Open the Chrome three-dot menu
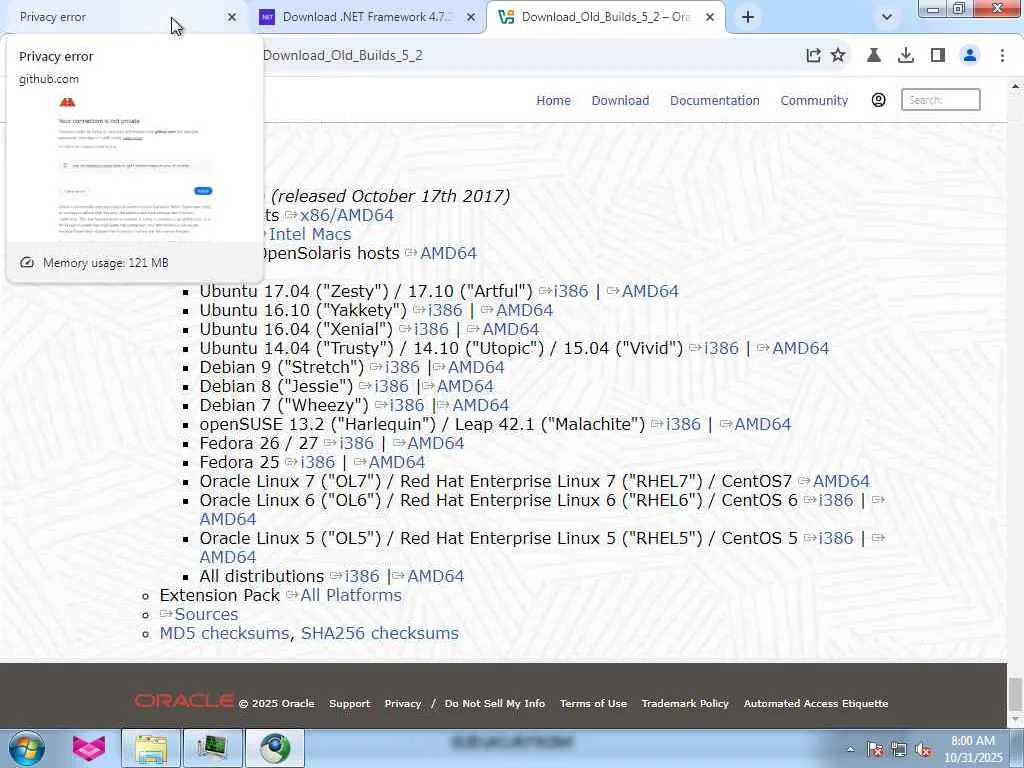The image size is (1024, 768). 1002,56
